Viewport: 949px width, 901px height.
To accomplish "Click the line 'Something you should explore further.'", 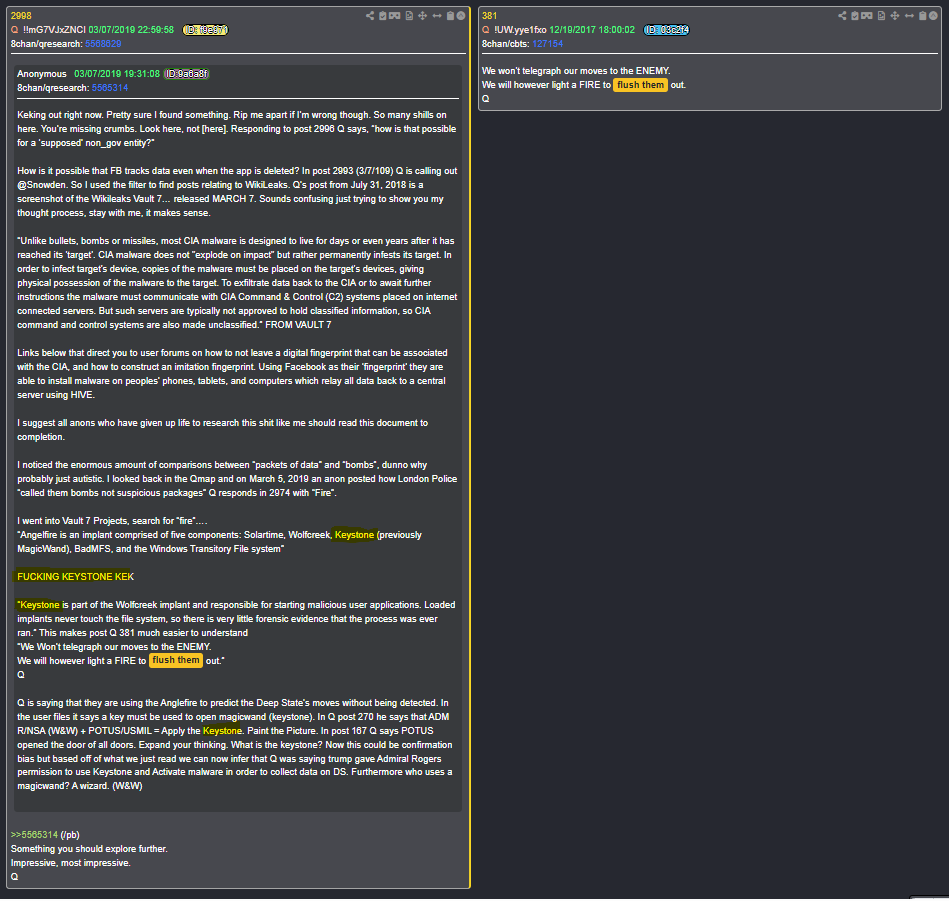I will [x=89, y=849].
